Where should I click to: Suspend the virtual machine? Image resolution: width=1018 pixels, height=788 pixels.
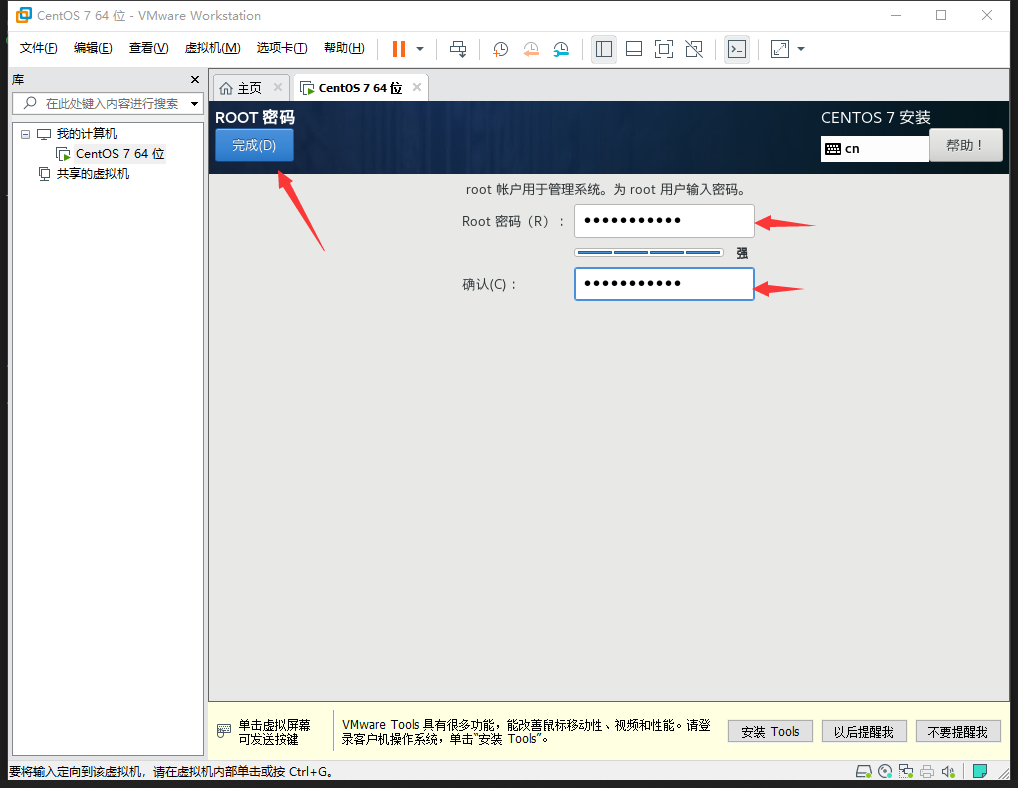point(398,48)
